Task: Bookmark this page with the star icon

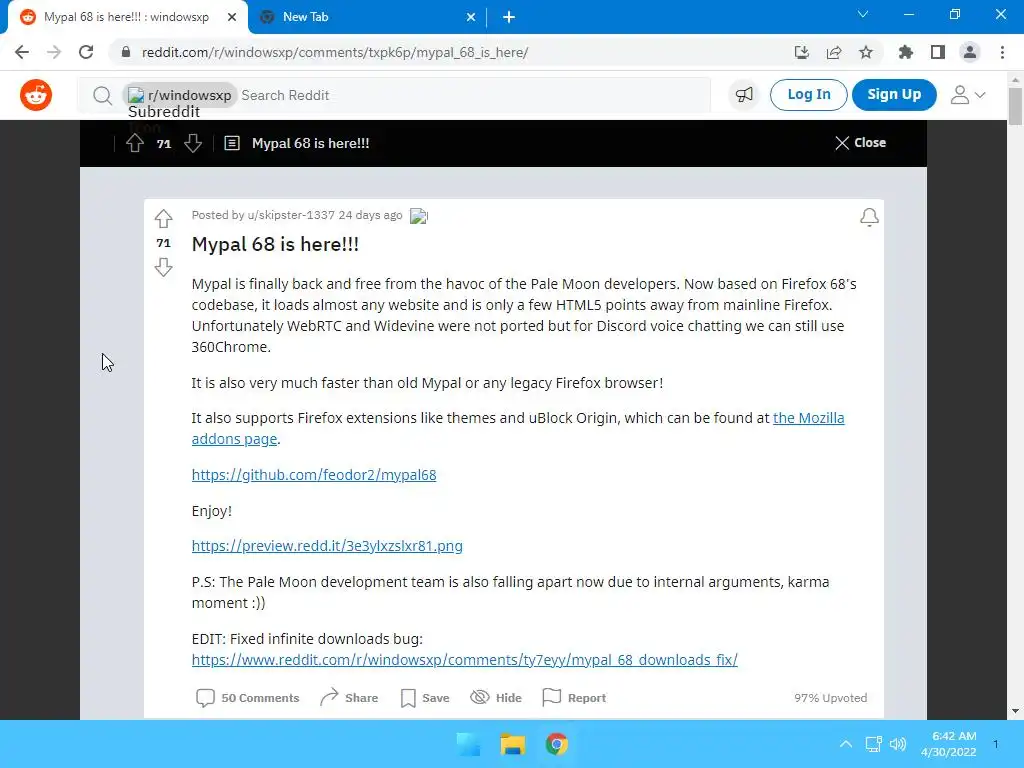Action: pos(866,52)
